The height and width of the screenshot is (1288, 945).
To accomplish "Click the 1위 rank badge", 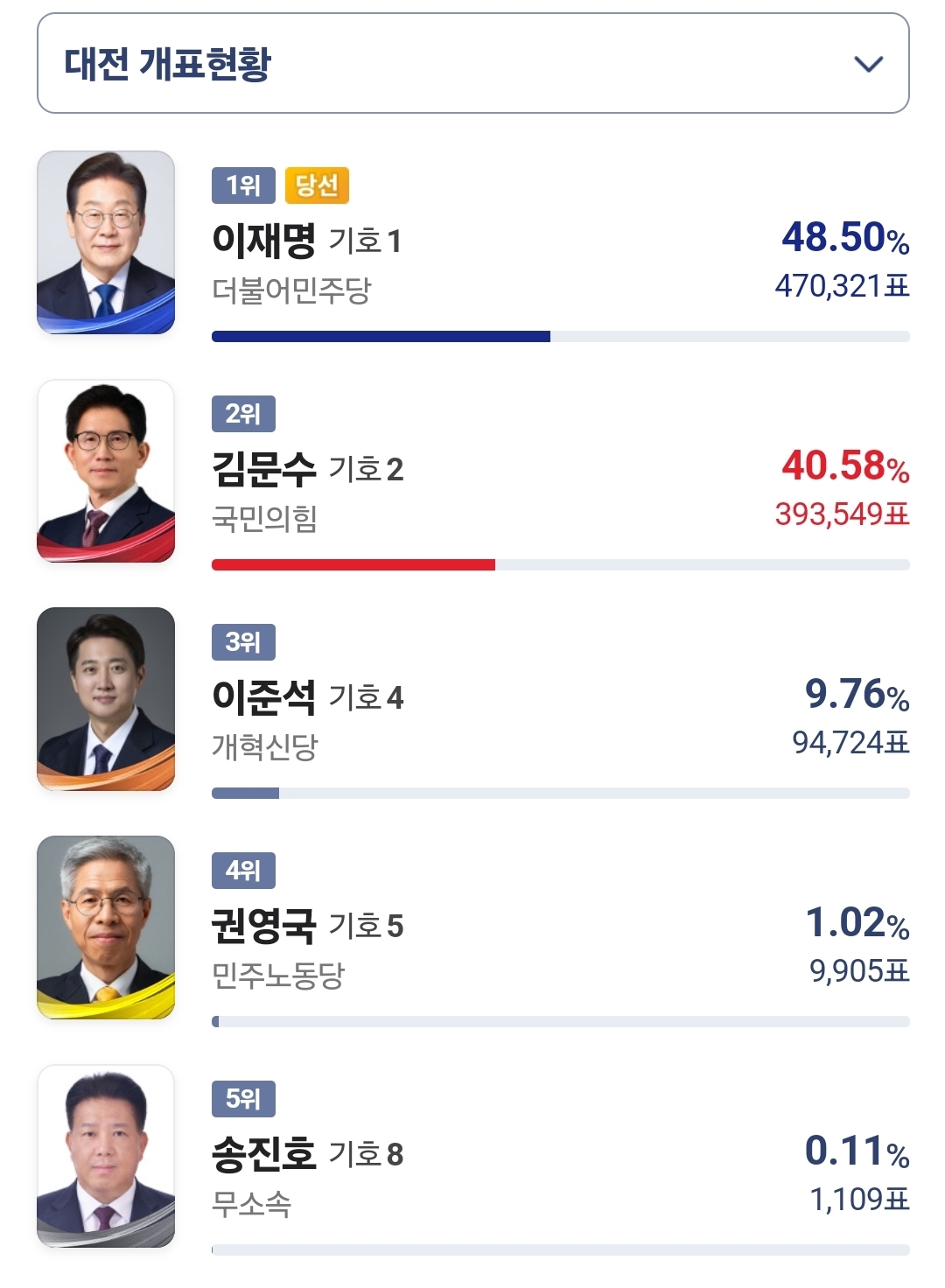I will tap(243, 185).
